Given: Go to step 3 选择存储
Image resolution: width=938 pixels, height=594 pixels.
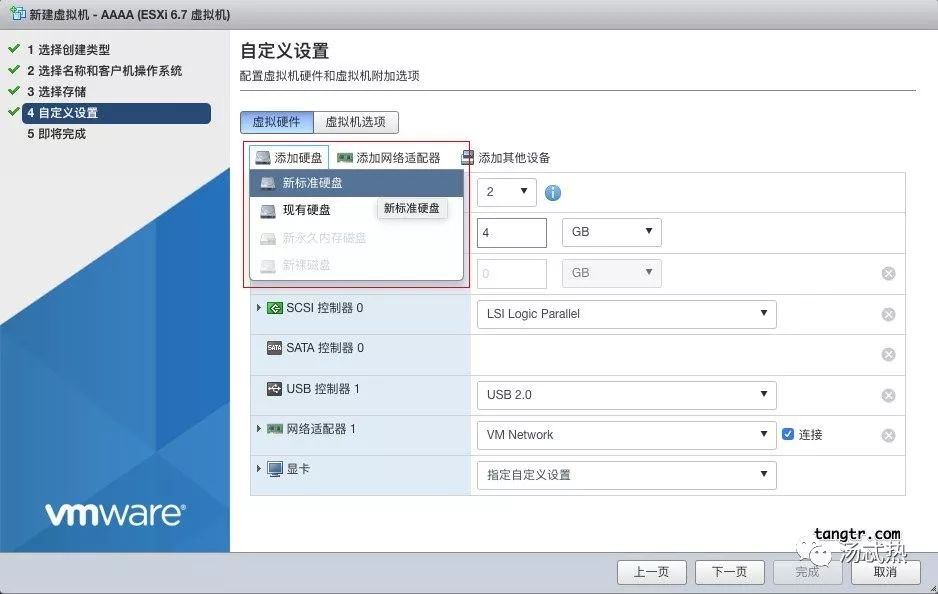Looking at the screenshot, I should click(57, 92).
